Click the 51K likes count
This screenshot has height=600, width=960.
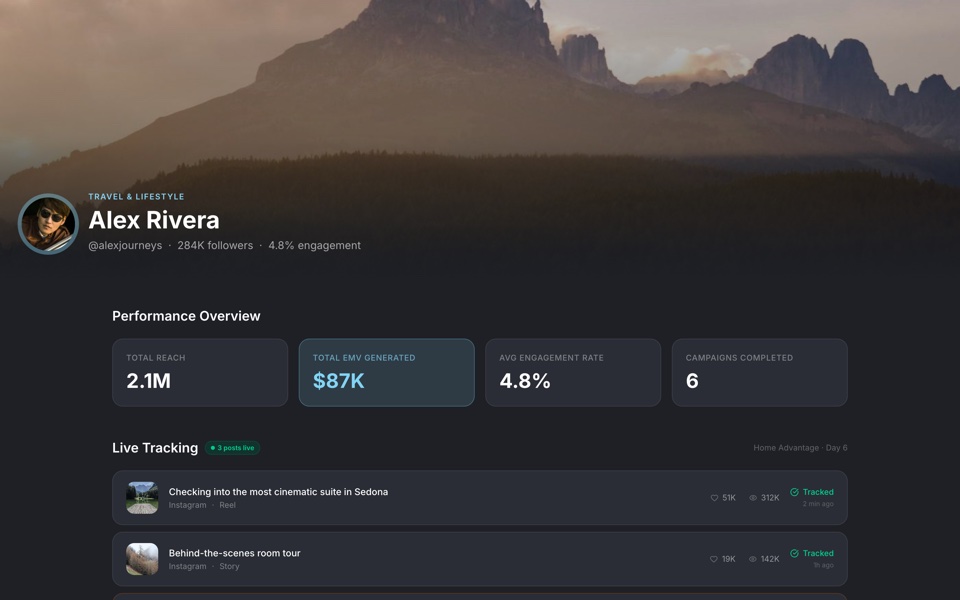(729, 498)
